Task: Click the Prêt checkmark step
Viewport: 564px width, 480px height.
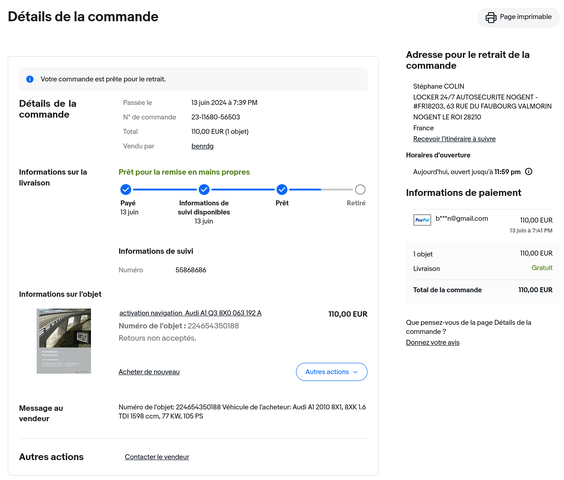Action: 282,189
